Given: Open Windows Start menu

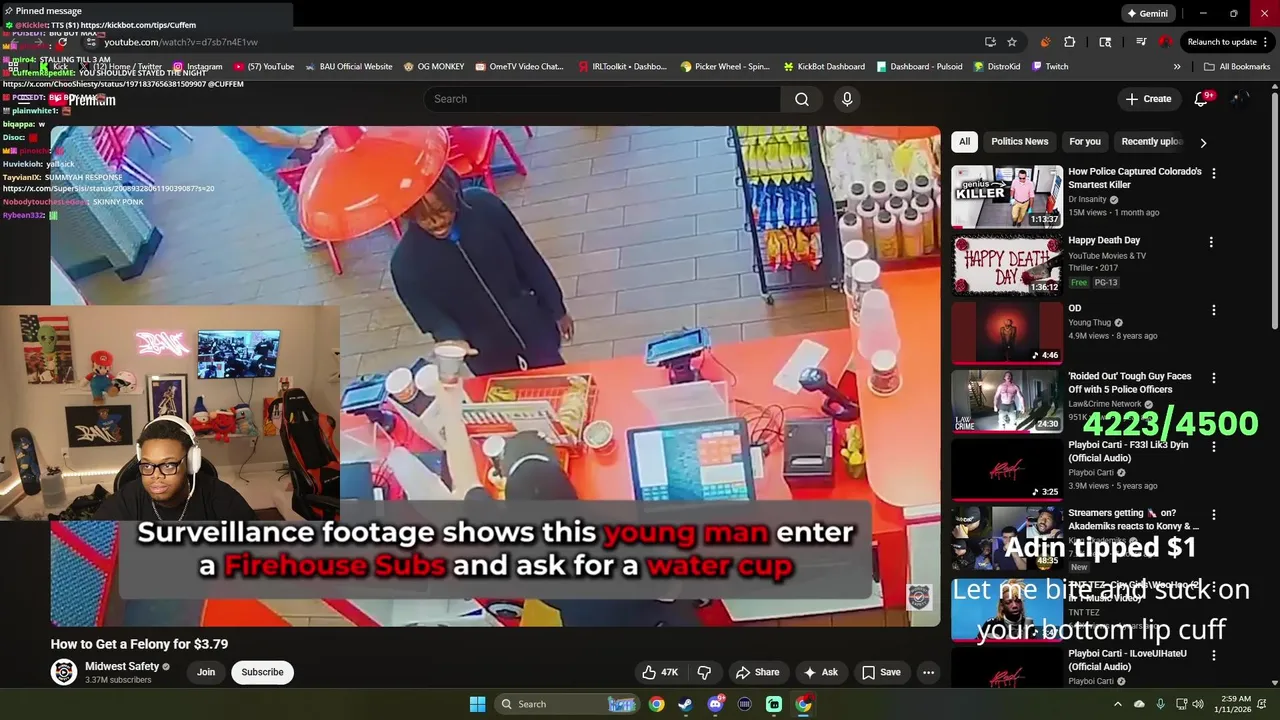Looking at the screenshot, I should pos(478,704).
